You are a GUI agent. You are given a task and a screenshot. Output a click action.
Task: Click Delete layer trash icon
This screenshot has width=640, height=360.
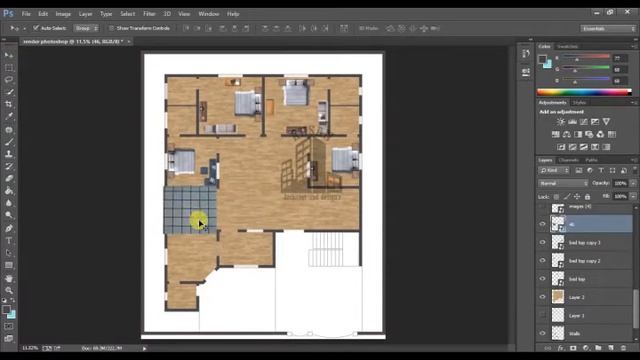(623, 348)
